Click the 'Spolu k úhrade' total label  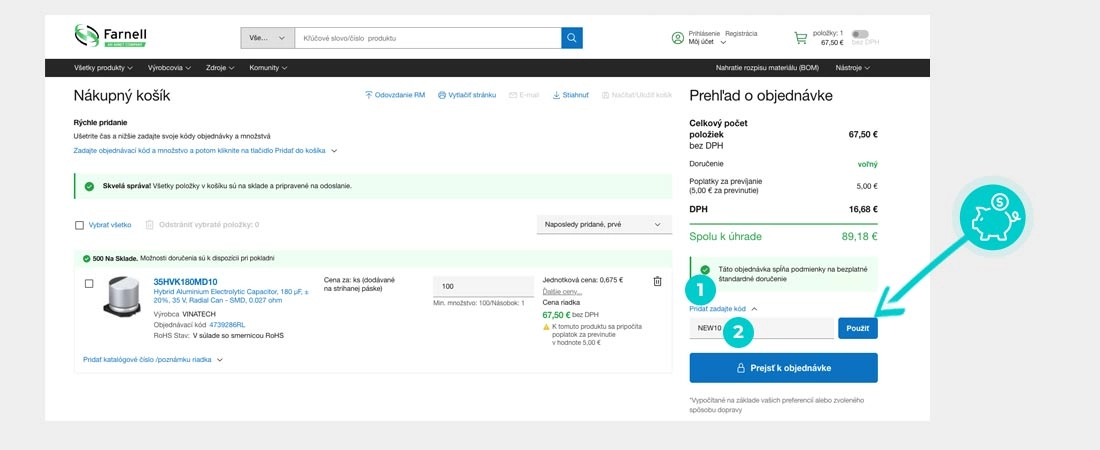point(725,237)
